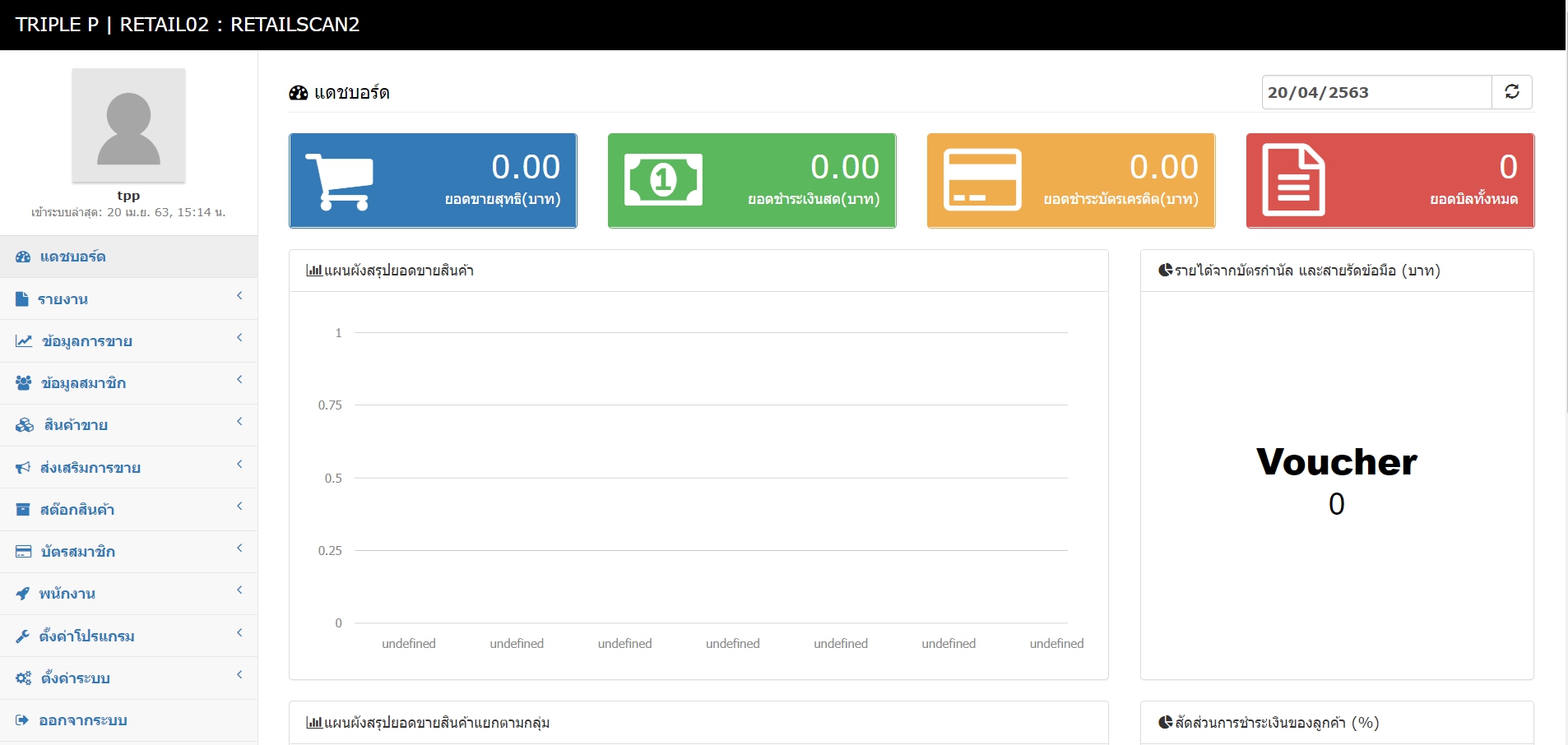Expand the ข้อมูลการขาย menu chevron
The image size is (1568, 745).
[239, 337]
